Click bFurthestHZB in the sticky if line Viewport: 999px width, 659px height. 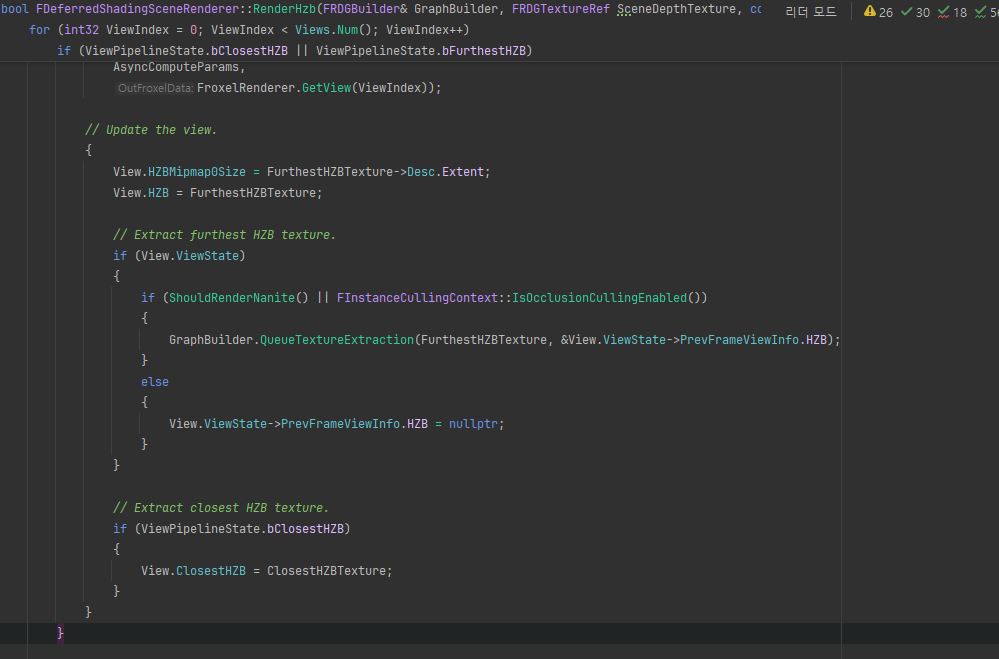coord(484,51)
